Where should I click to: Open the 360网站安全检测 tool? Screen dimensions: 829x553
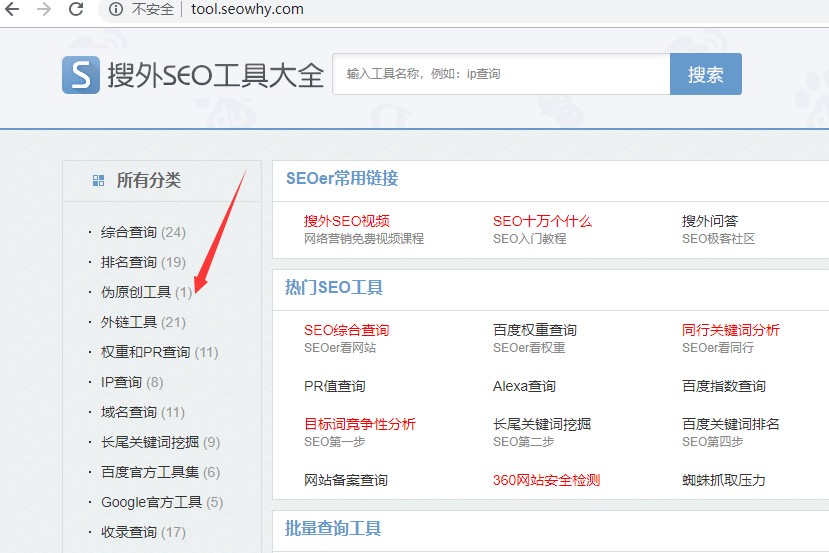pos(547,480)
